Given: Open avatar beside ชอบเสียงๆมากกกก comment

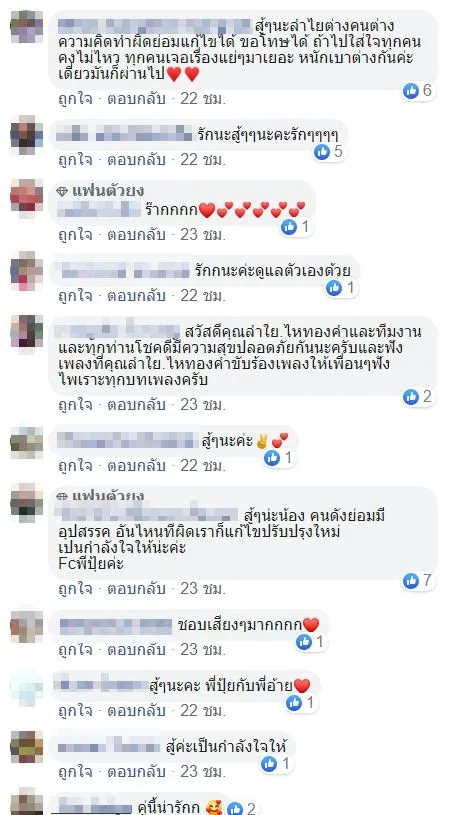Looking at the screenshot, I should pyautogui.click(x=27, y=626).
